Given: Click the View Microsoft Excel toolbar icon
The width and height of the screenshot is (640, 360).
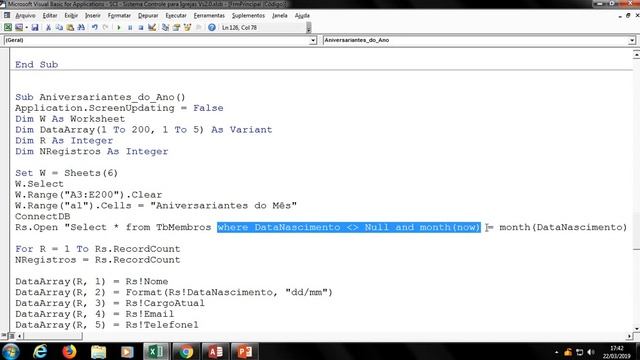Looking at the screenshot, I should pos(8,27).
